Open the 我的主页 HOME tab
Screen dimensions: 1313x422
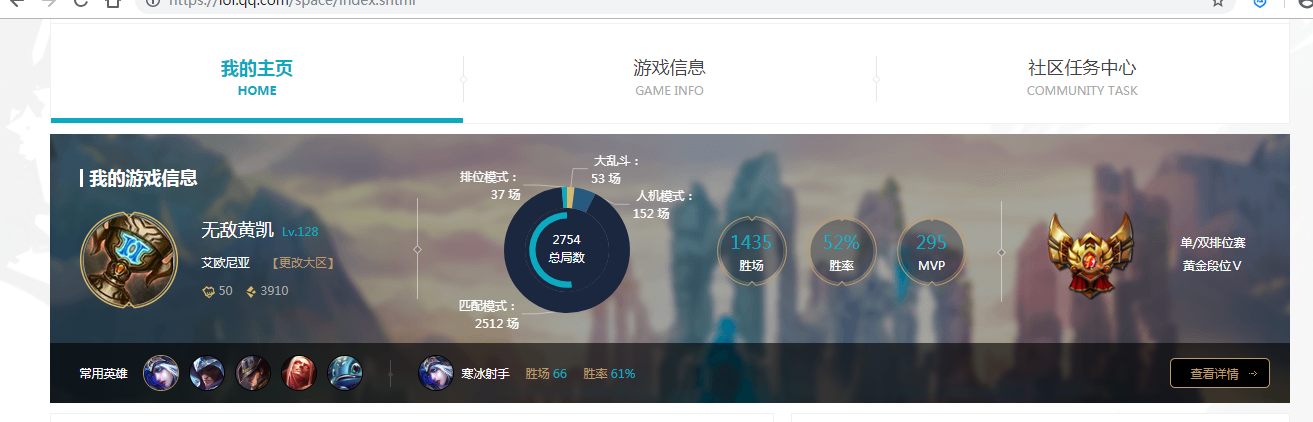point(257,78)
